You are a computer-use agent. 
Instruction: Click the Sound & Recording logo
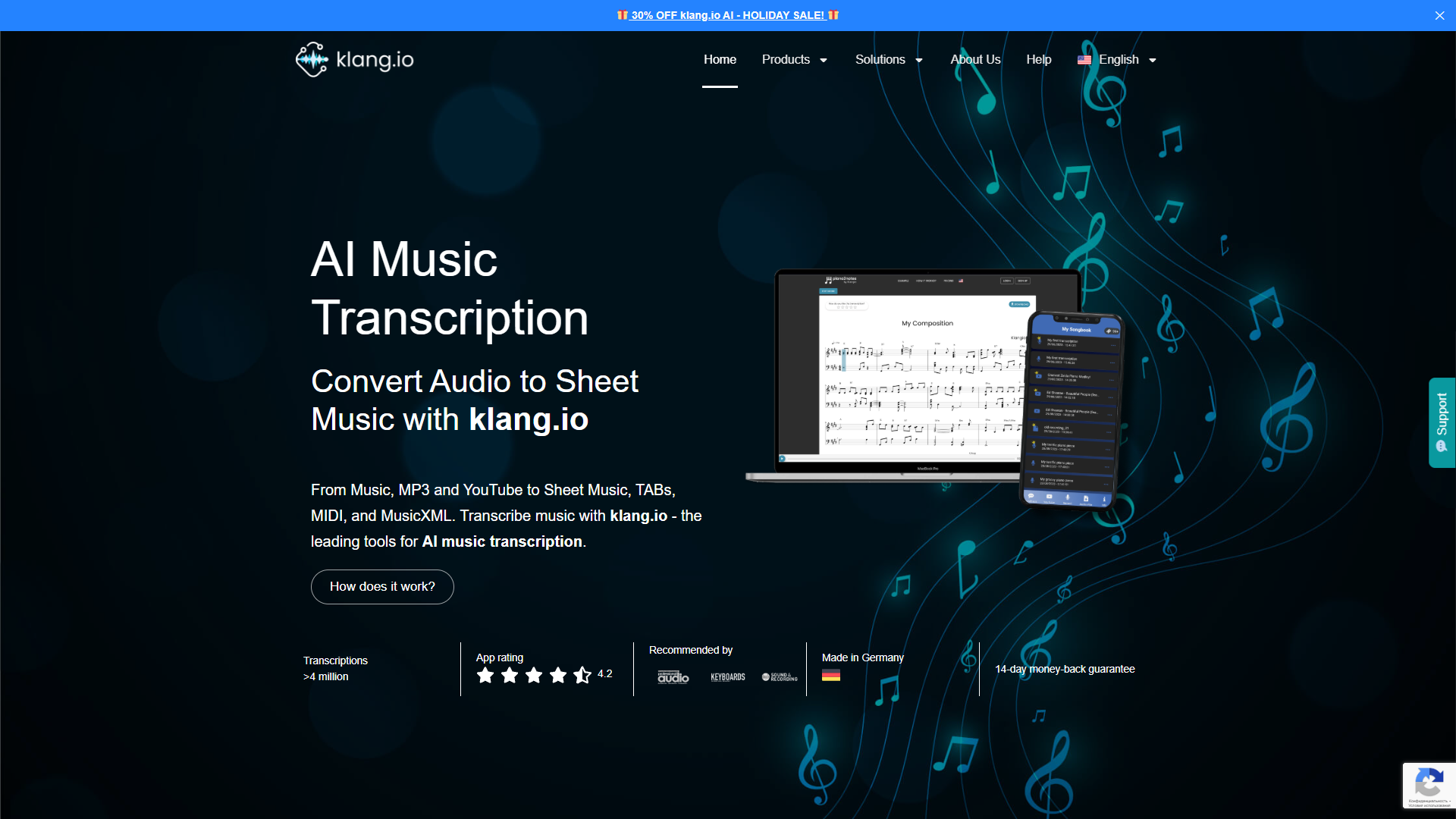pos(780,677)
